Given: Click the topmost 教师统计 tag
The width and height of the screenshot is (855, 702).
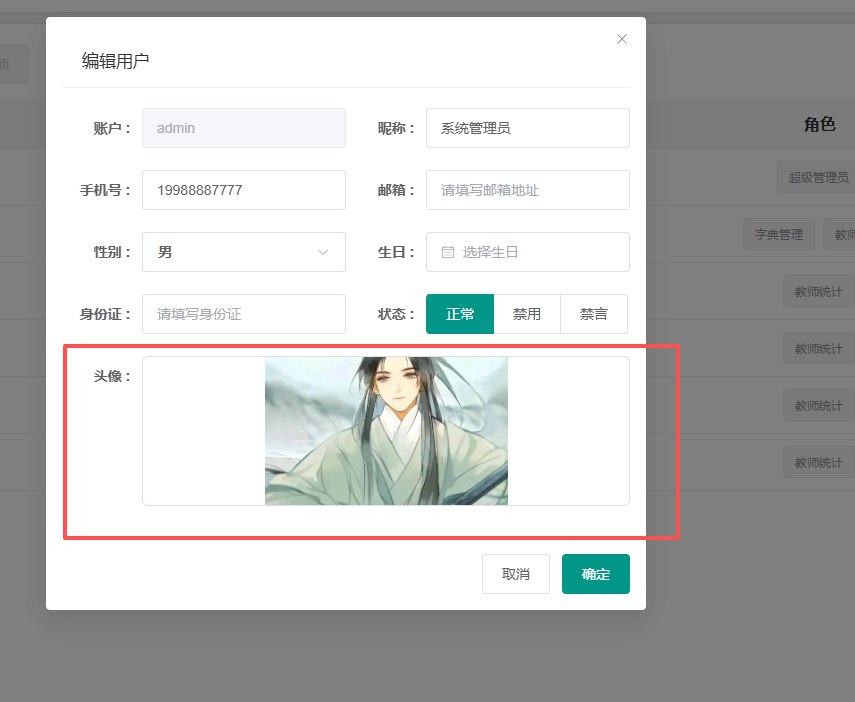Looking at the screenshot, I should [817, 291].
